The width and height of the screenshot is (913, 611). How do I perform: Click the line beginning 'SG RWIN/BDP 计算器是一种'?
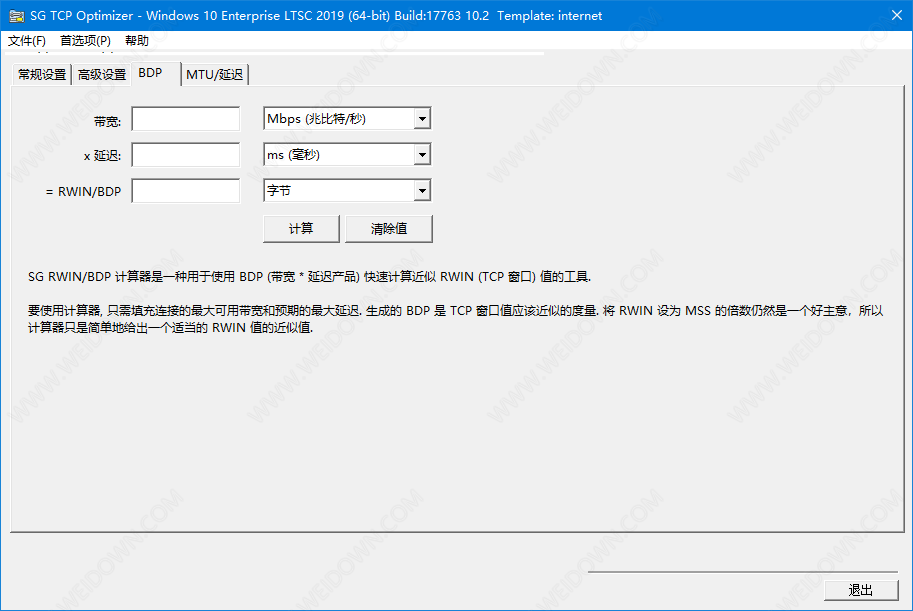pos(309,277)
